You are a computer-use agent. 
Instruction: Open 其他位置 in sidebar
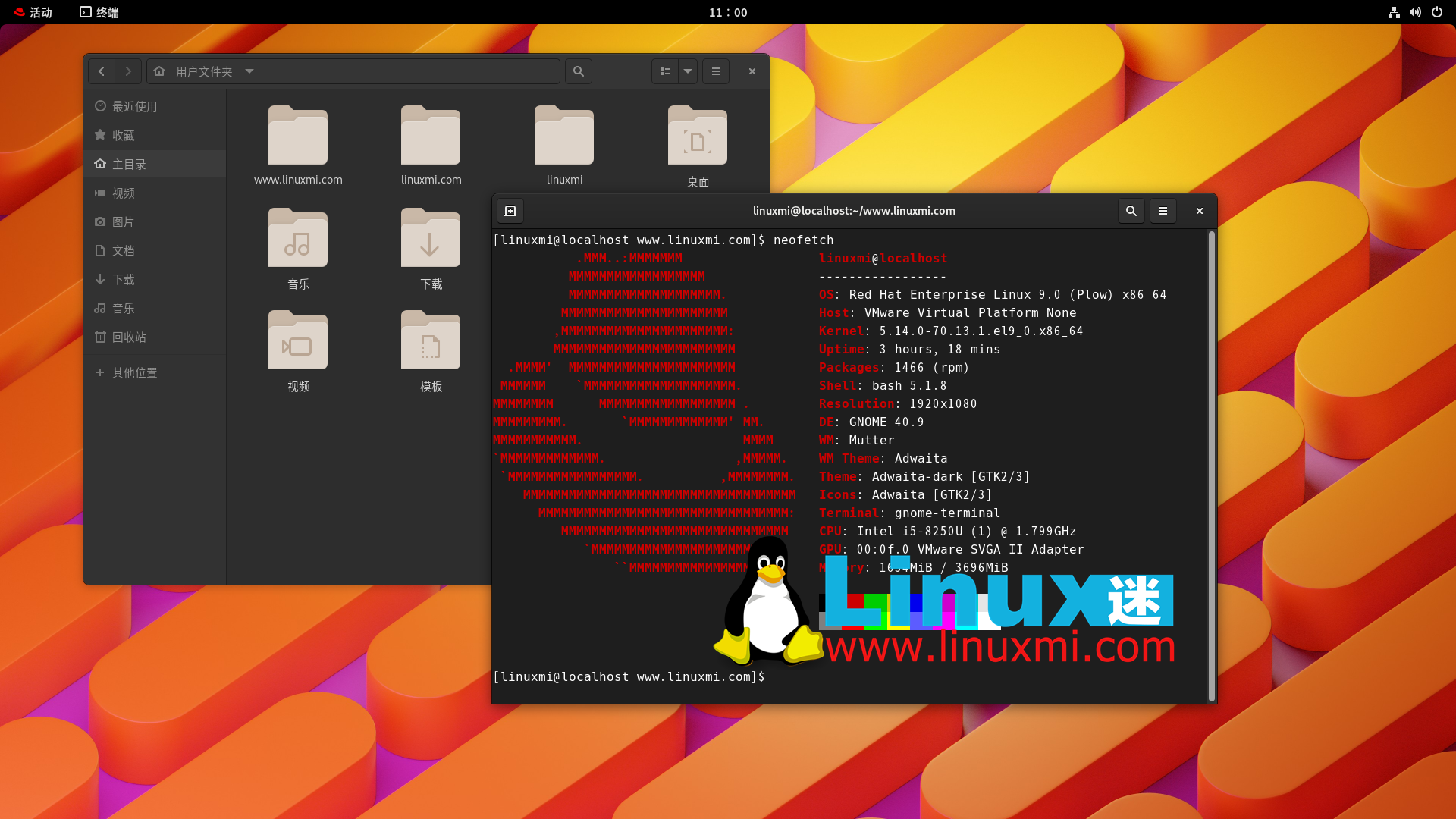[x=155, y=372]
